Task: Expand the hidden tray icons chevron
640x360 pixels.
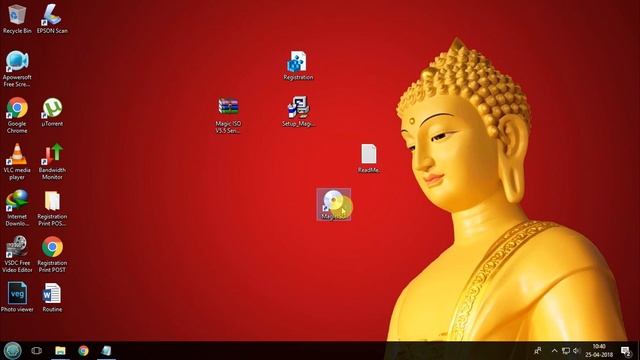Action: click(x=554, y=351)
